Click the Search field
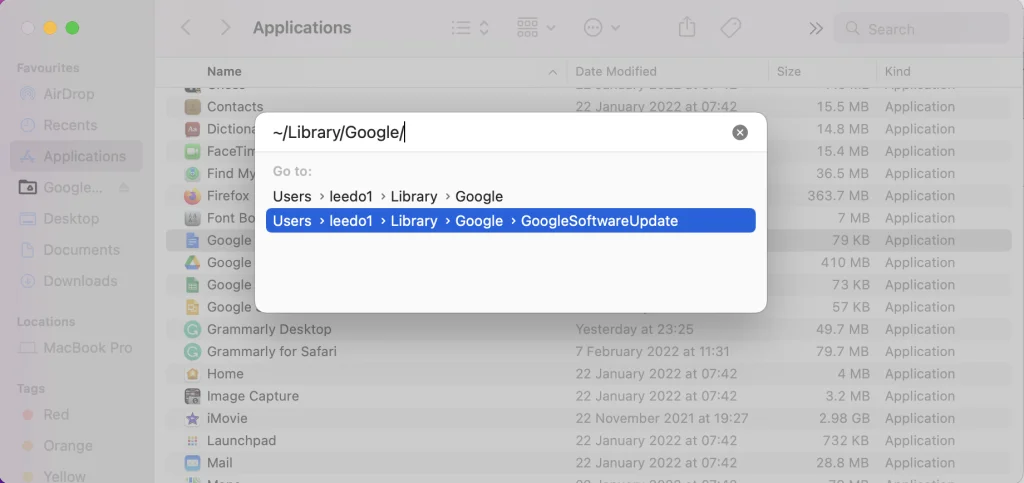This screenshot has height=483, width=1024. [921, 29]
